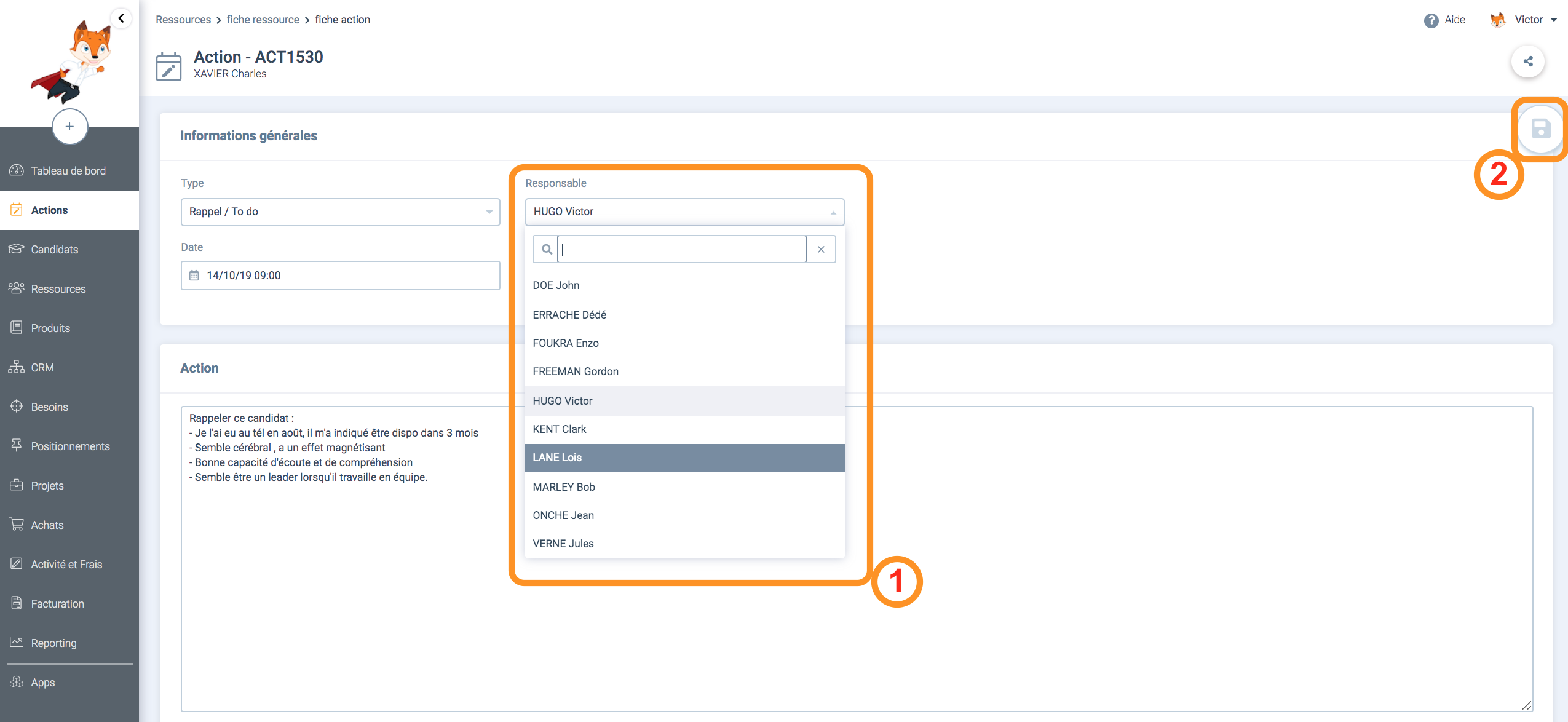Click the fiche action breadcrumb
The height and width of the screenshot is (722, 1568).
(343, 20)
